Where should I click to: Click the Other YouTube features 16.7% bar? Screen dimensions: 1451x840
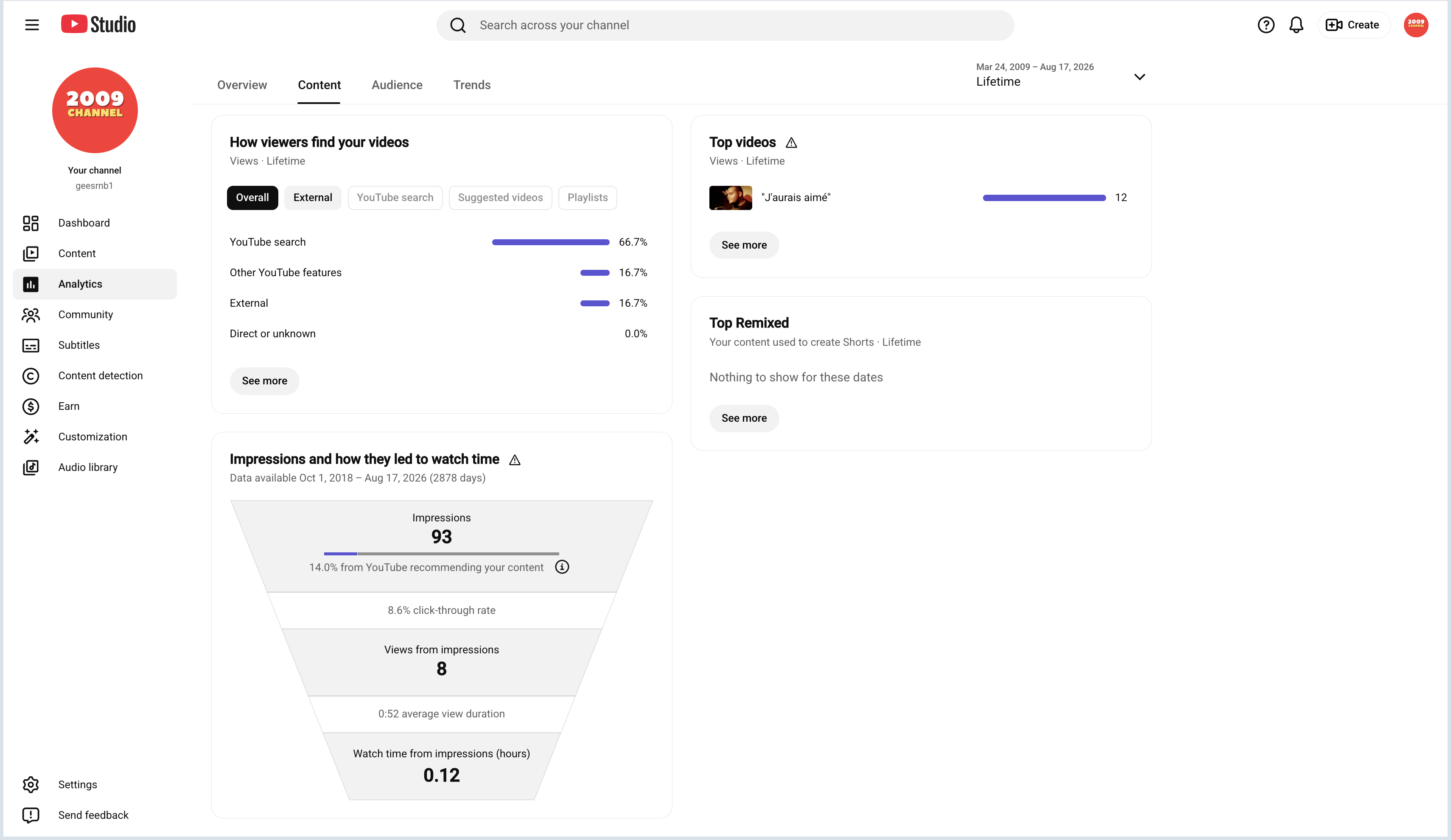point(595,273)
